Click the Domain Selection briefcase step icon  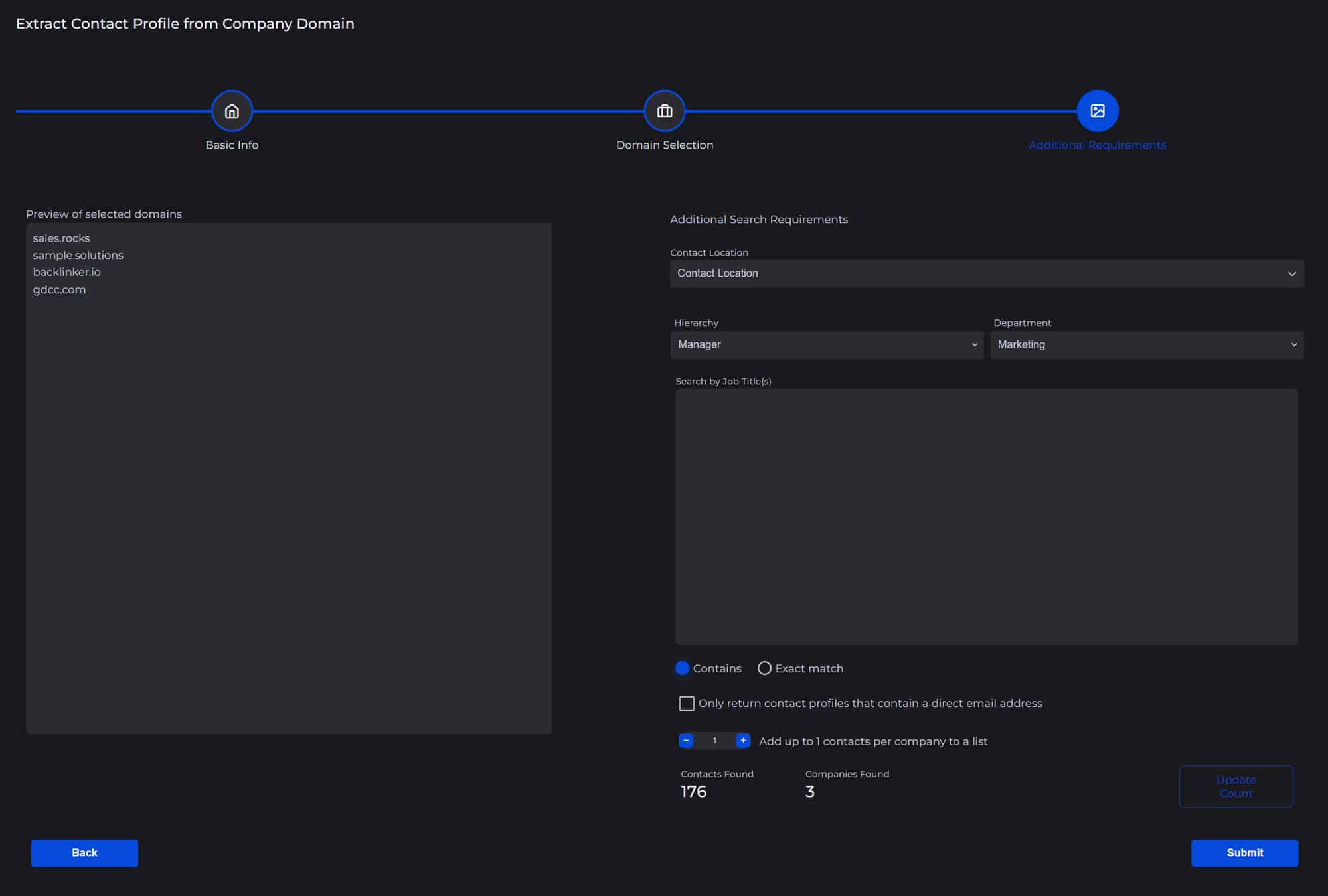click(665, 111)
